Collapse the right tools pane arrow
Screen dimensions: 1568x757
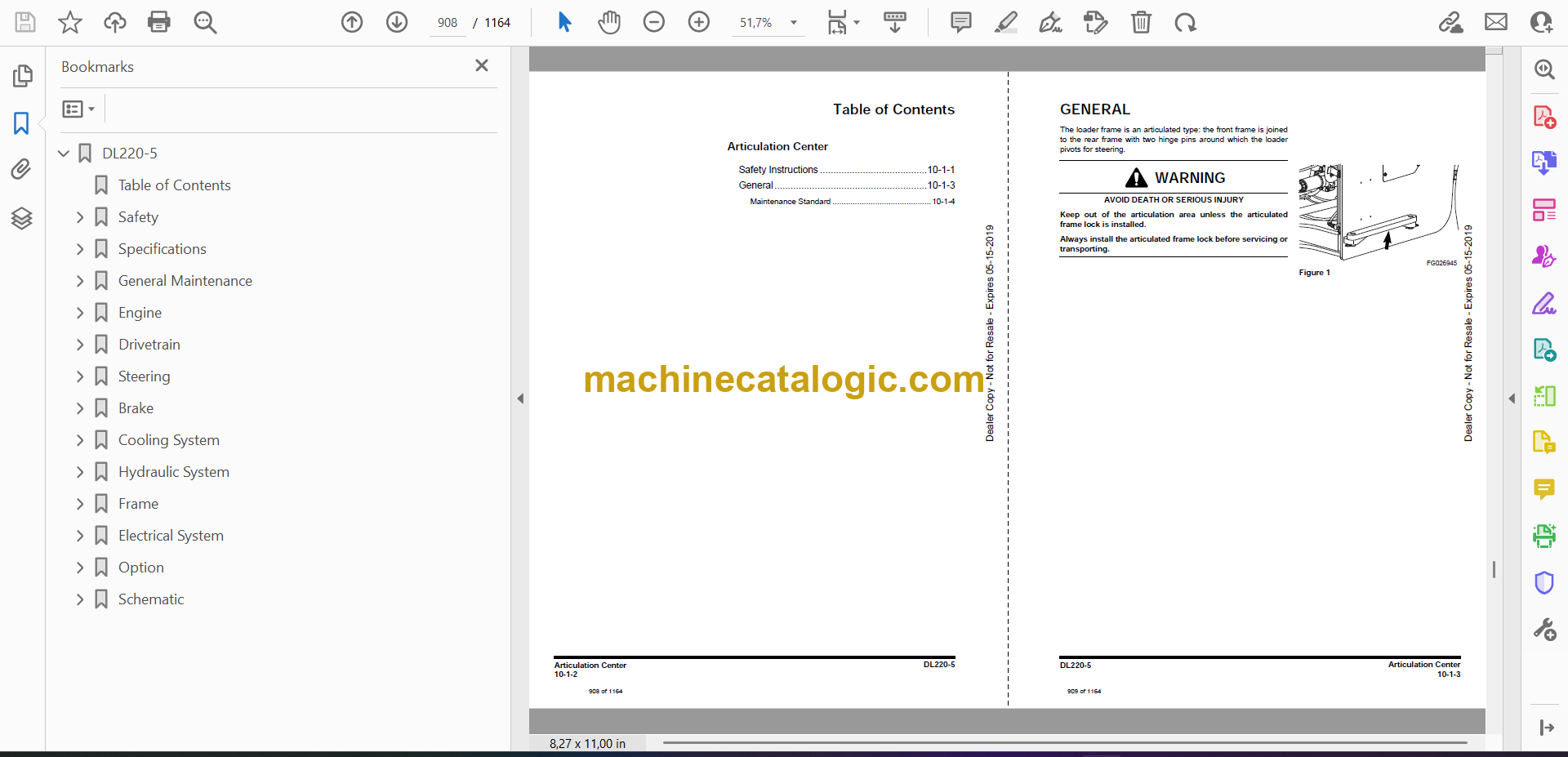[x=1512, y=399]
